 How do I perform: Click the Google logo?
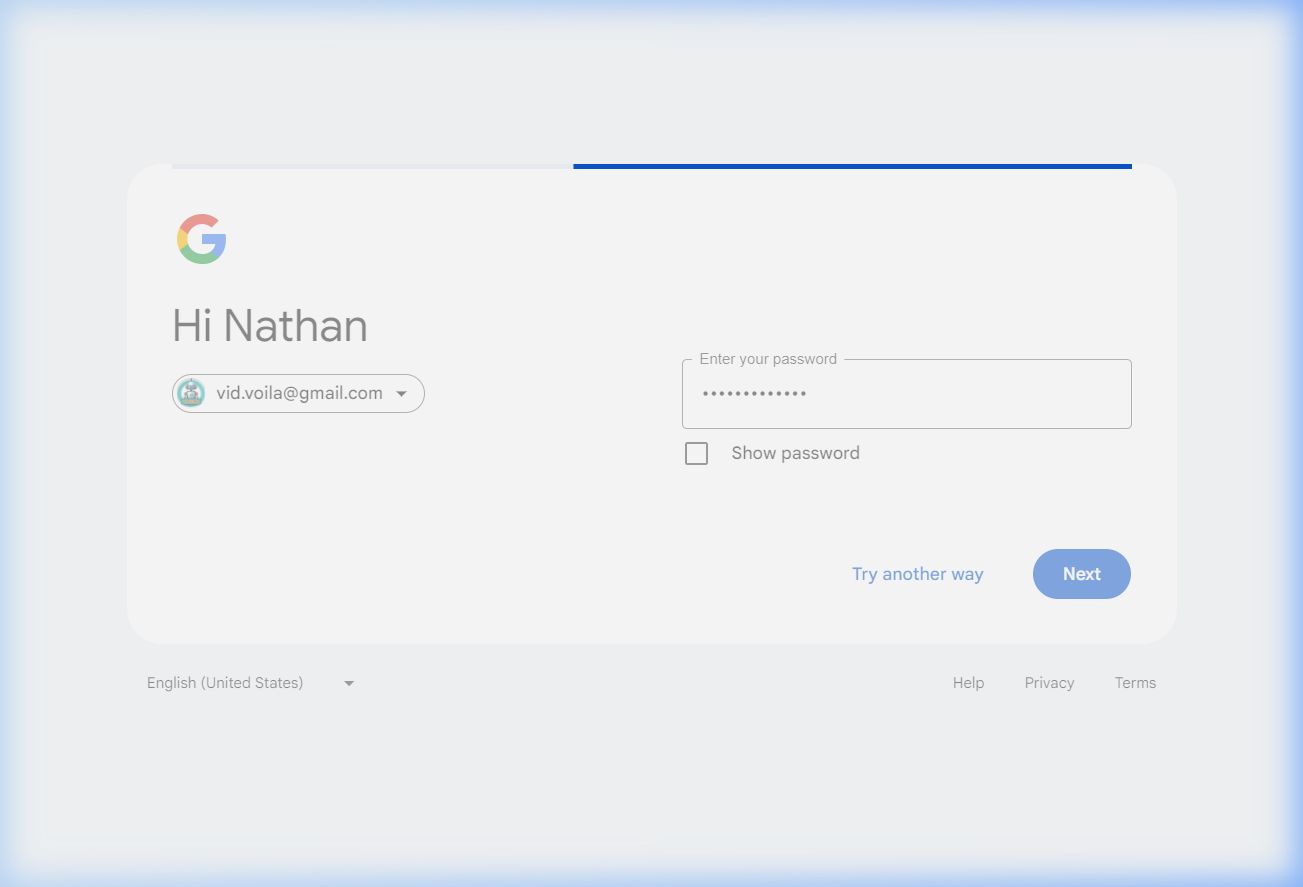point(202,239)
